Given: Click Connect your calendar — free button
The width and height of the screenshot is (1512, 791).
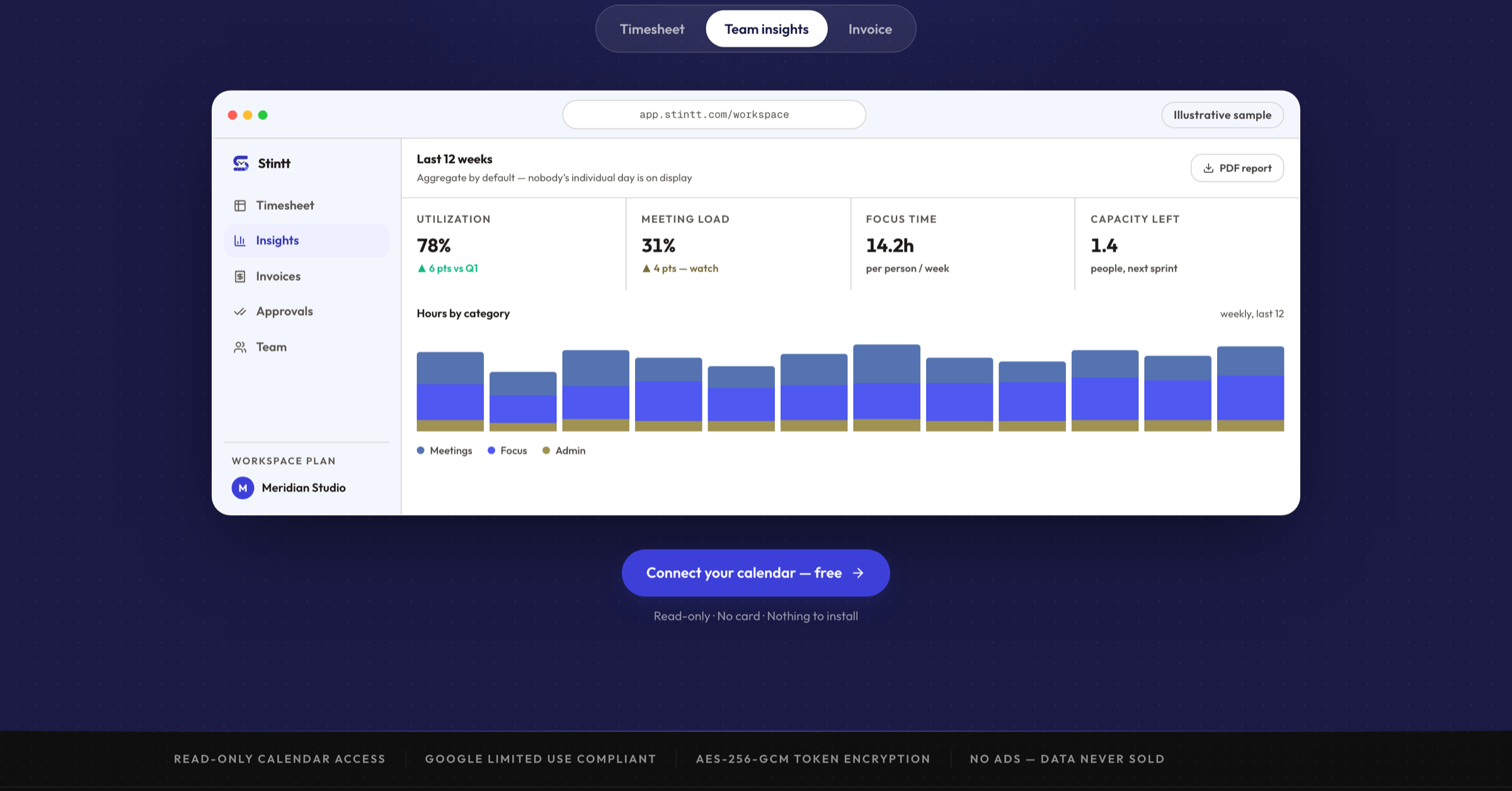Looking at the screenshot, I should [755, 573].
